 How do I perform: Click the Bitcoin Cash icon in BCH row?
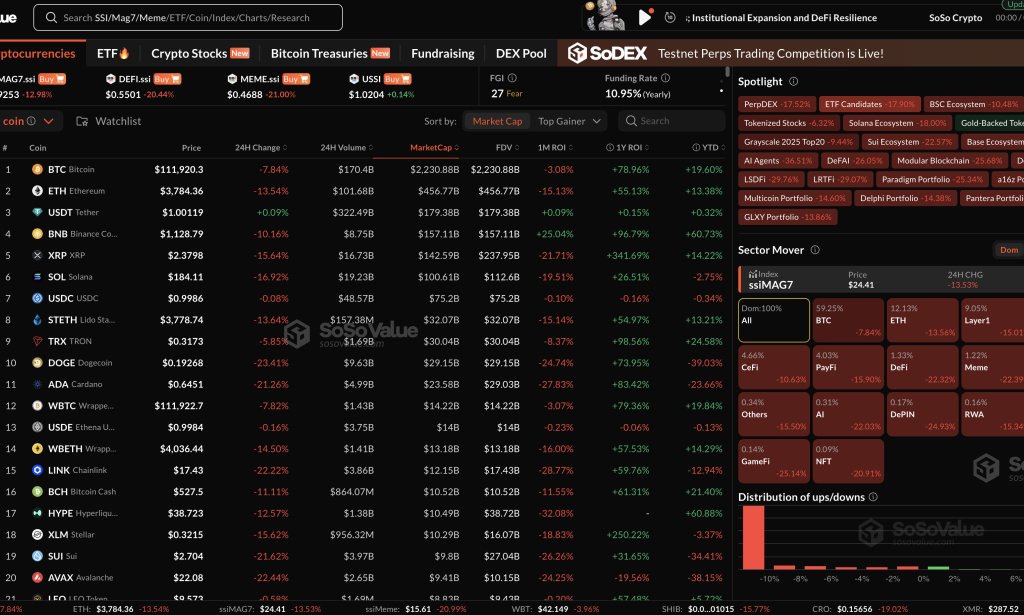point(37,492)
